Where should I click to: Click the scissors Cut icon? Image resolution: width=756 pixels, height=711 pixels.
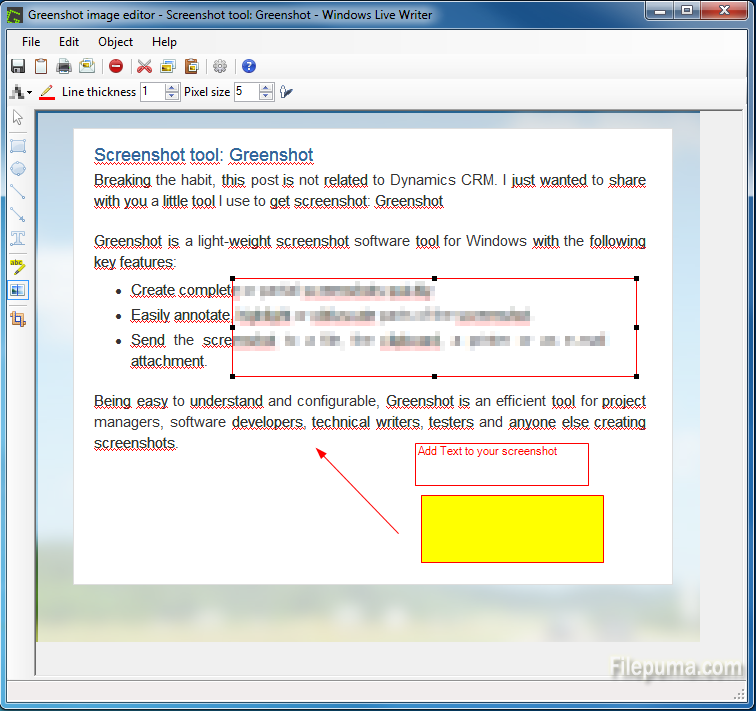coord(144,66)
